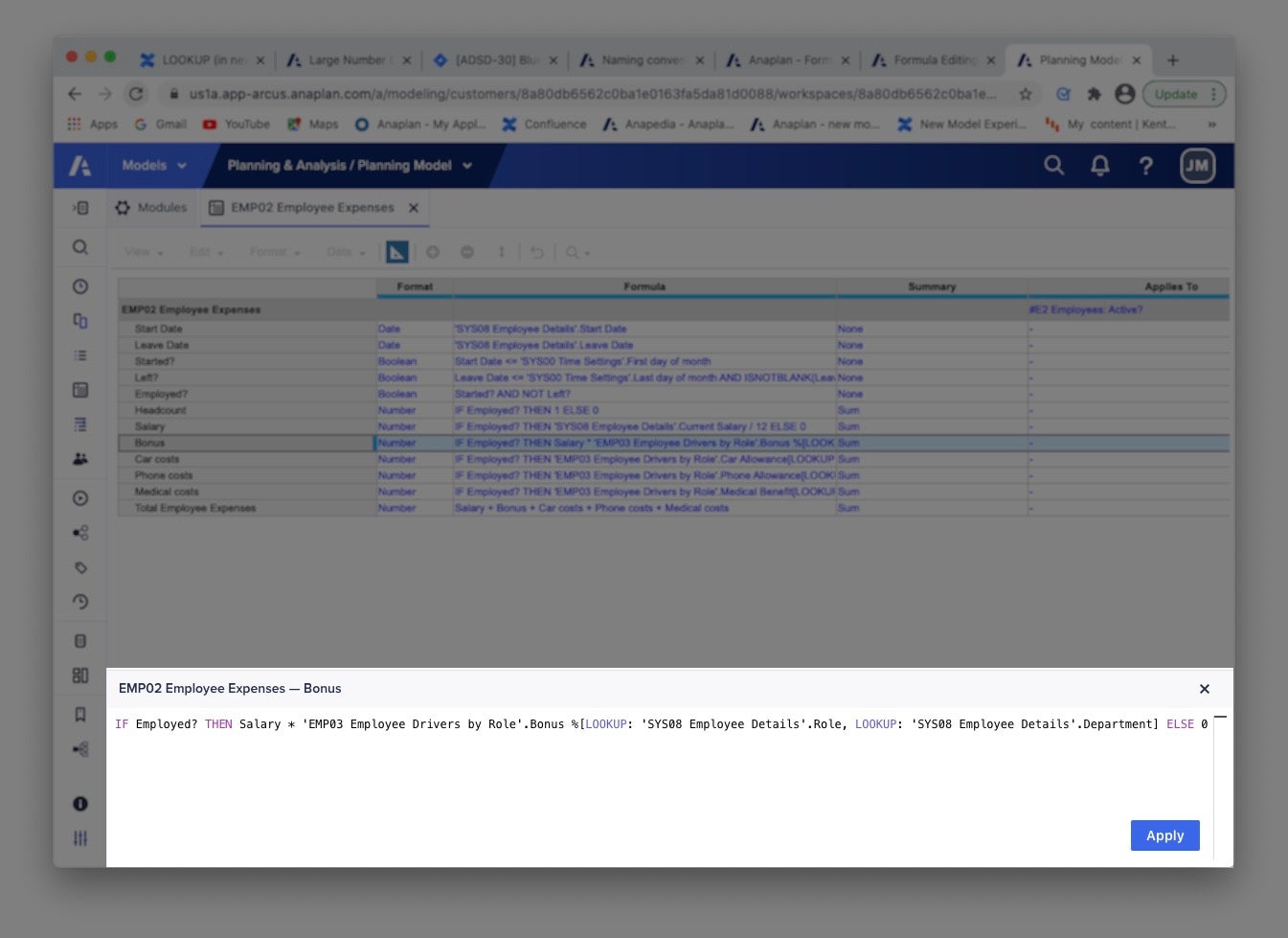Open the Formula Editing browser tab
This screenshot has width=1288, height=938.
pyautogui.click(x=933, y=60)
